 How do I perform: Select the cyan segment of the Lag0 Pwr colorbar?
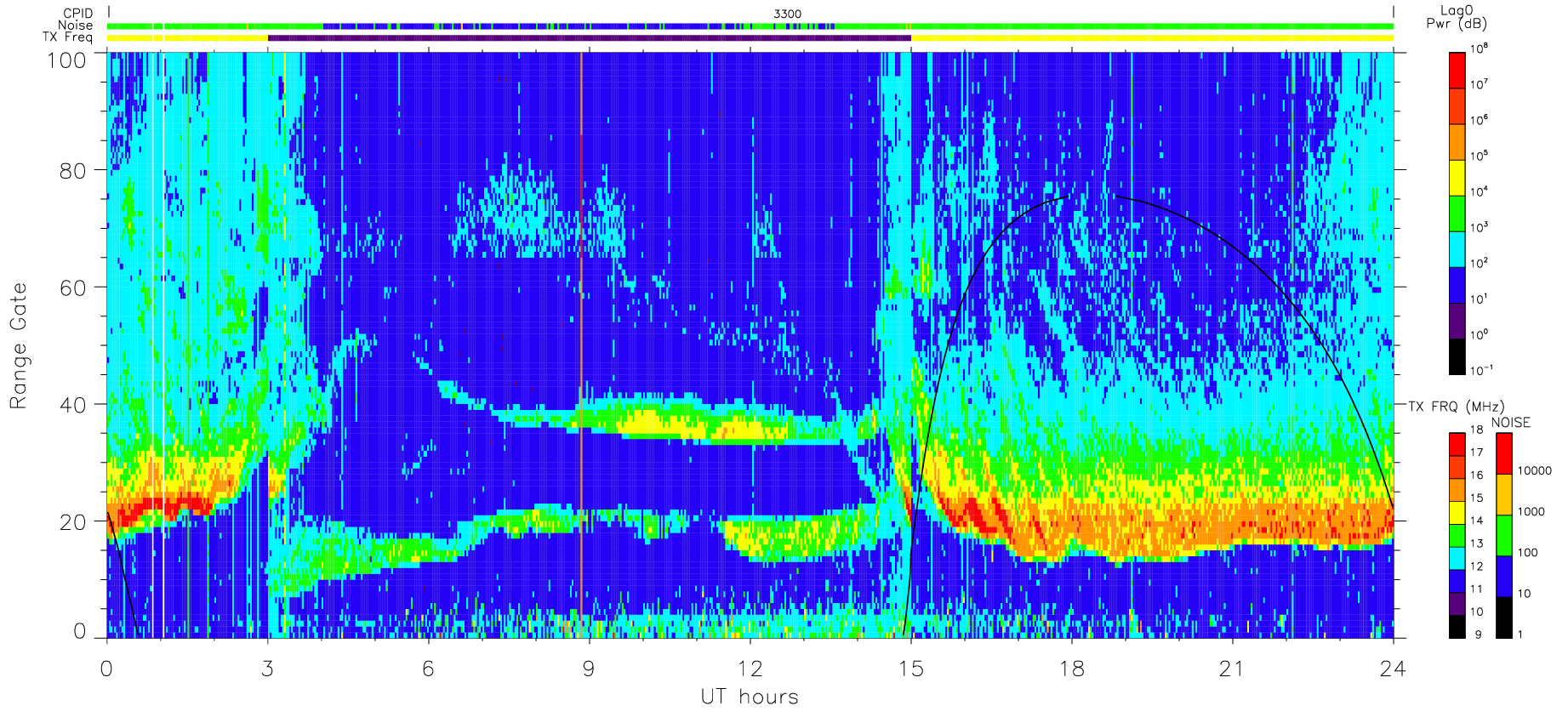(x=1457, y=249)
